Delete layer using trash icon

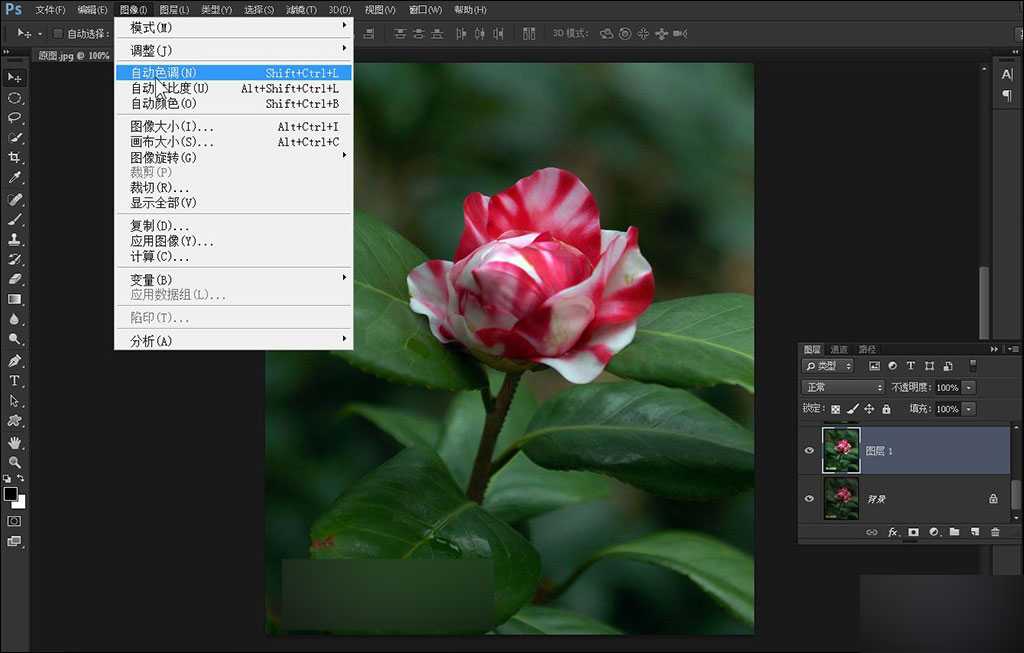995,532
